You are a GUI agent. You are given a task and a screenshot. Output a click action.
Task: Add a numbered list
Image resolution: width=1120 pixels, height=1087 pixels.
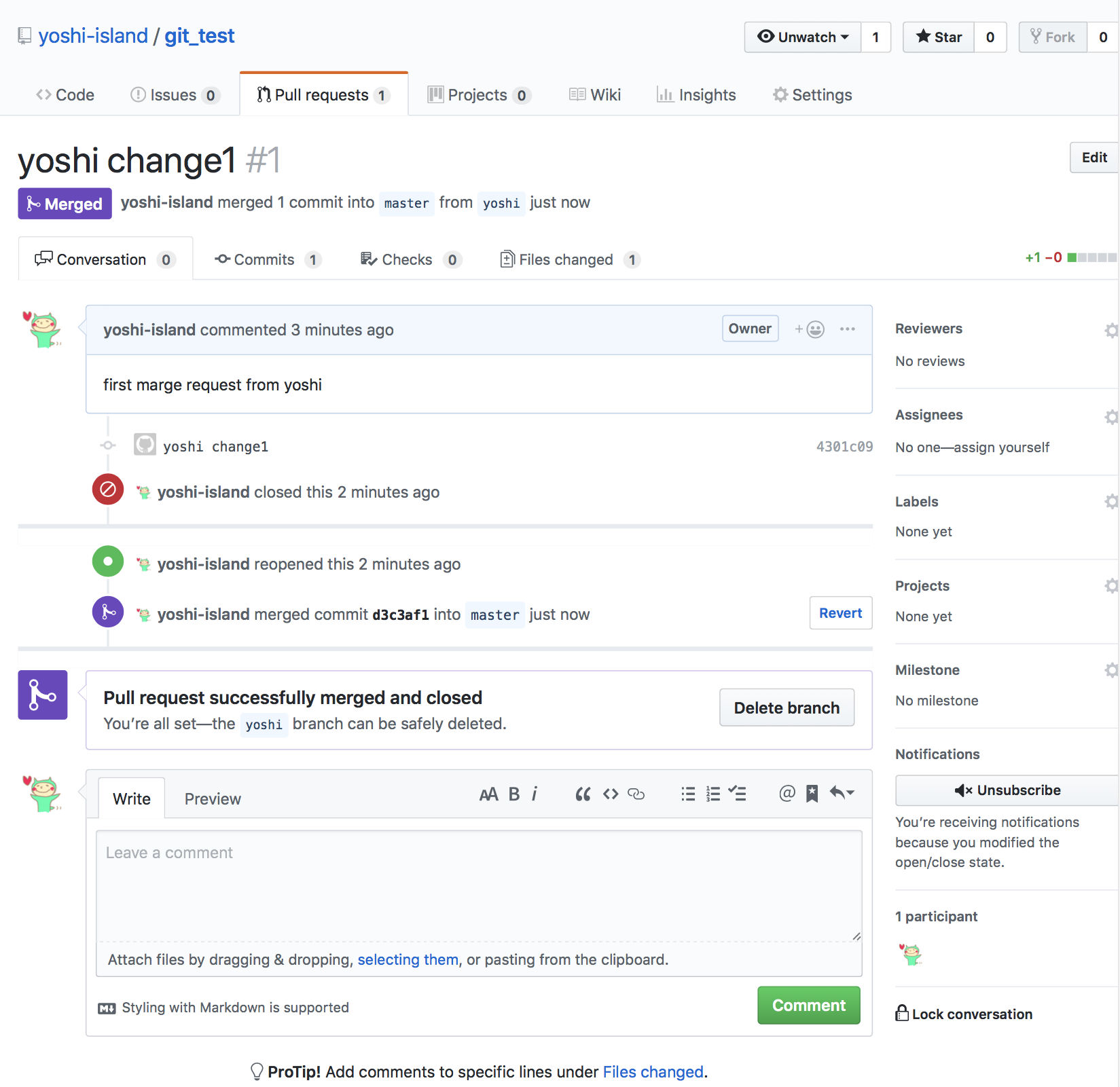pyautogui.click(x=713, y=794)
